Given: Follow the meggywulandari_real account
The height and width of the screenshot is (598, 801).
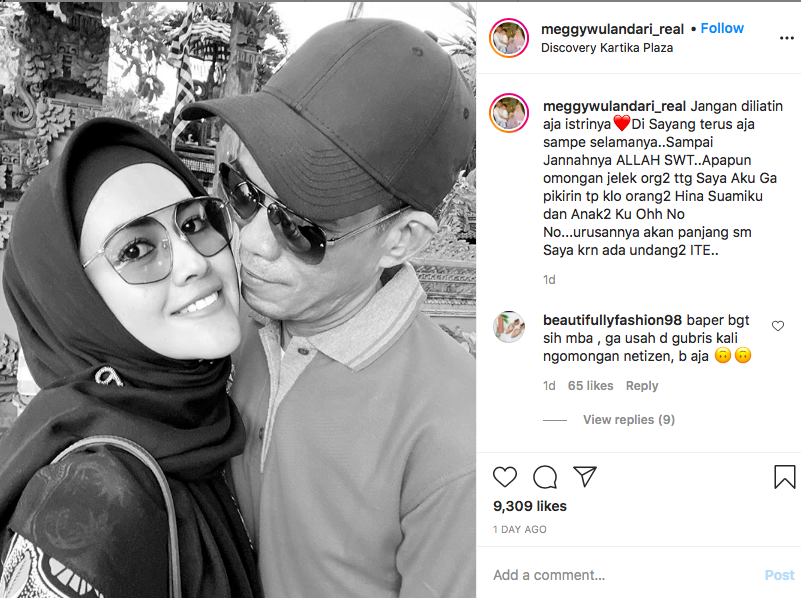Looking at the screenshot, I should pyautogui.click(x=722, y=29).
